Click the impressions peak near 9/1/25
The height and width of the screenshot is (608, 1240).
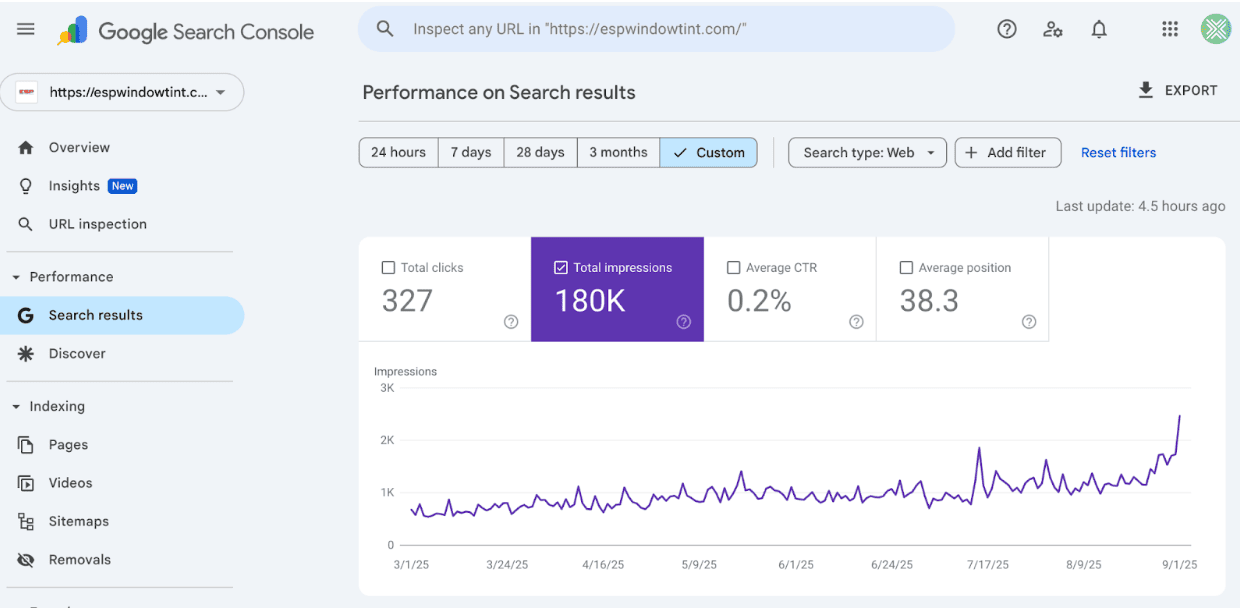(x=1180, y=416)
